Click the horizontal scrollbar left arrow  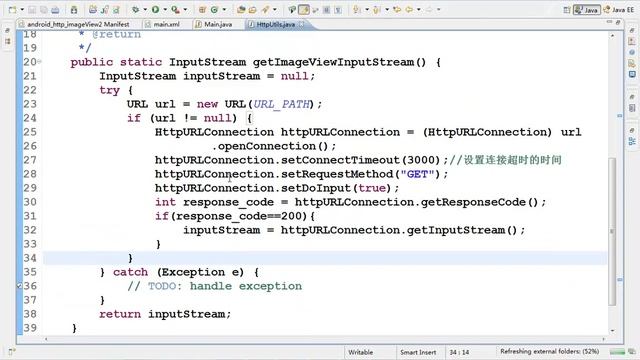[x=46, y=339]
